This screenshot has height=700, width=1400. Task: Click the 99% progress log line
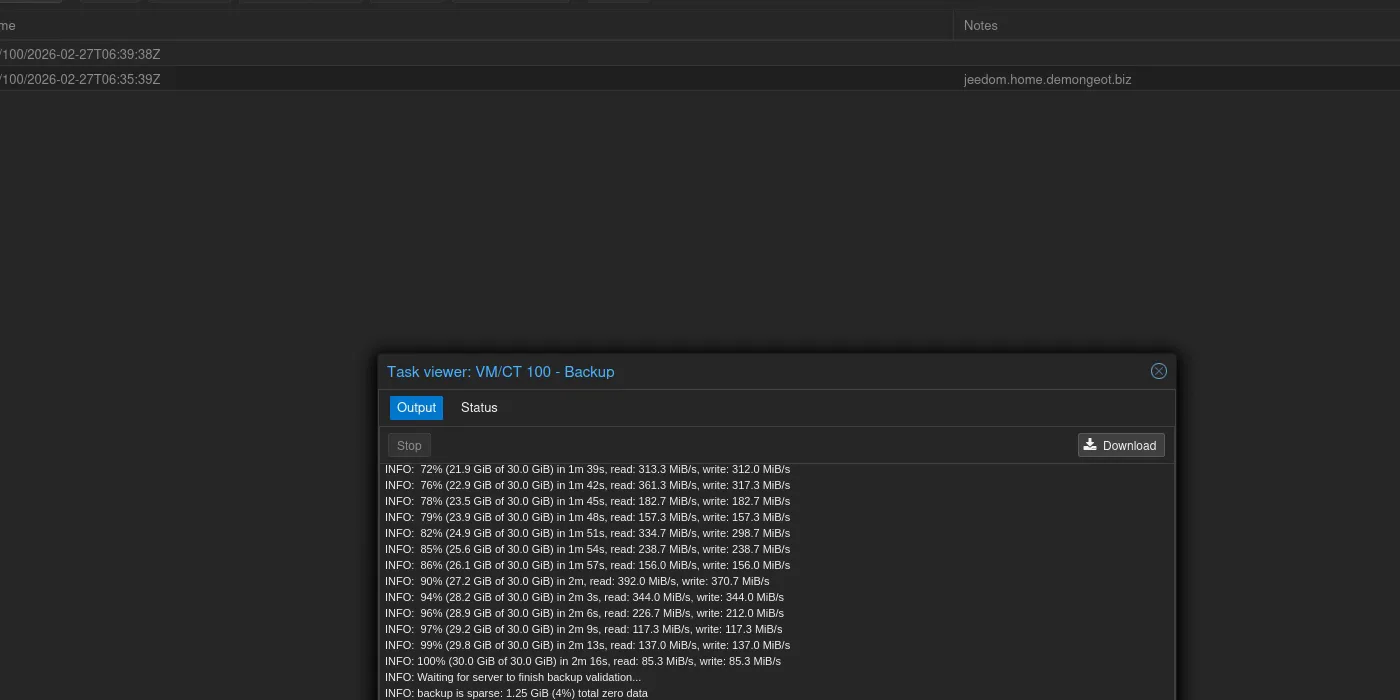(587, 645)
